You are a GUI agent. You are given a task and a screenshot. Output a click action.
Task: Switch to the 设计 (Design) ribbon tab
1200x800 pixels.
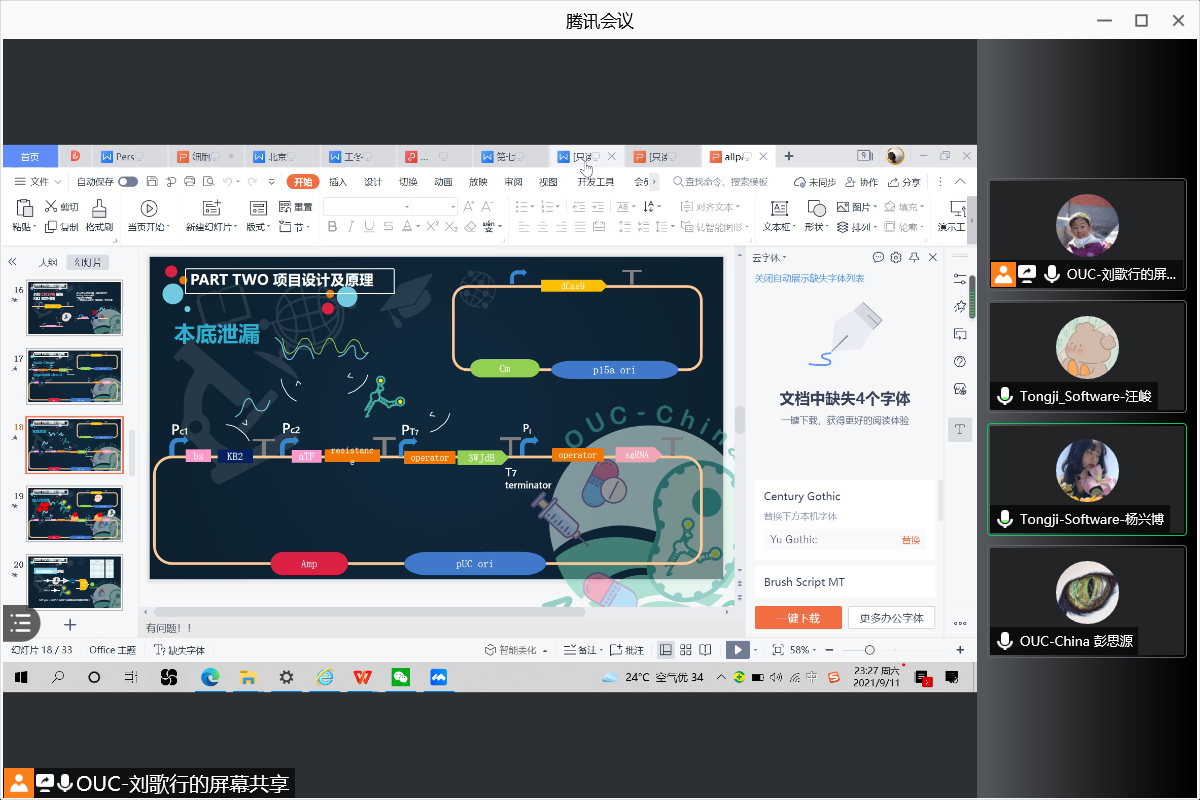pos(373,182)
